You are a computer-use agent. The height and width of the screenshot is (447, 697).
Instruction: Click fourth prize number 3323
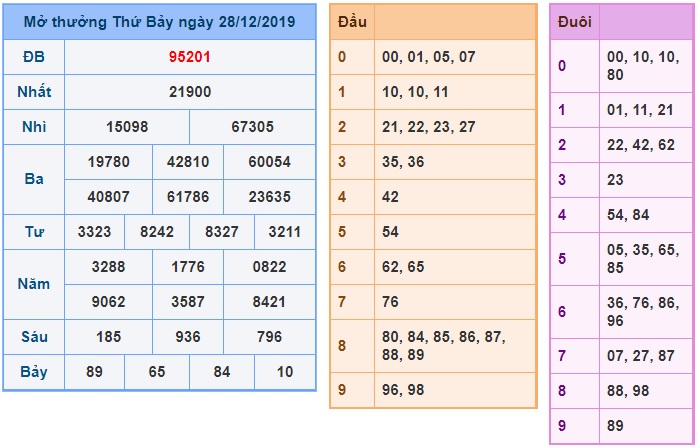pyautogui.click(x=94, y=232)
